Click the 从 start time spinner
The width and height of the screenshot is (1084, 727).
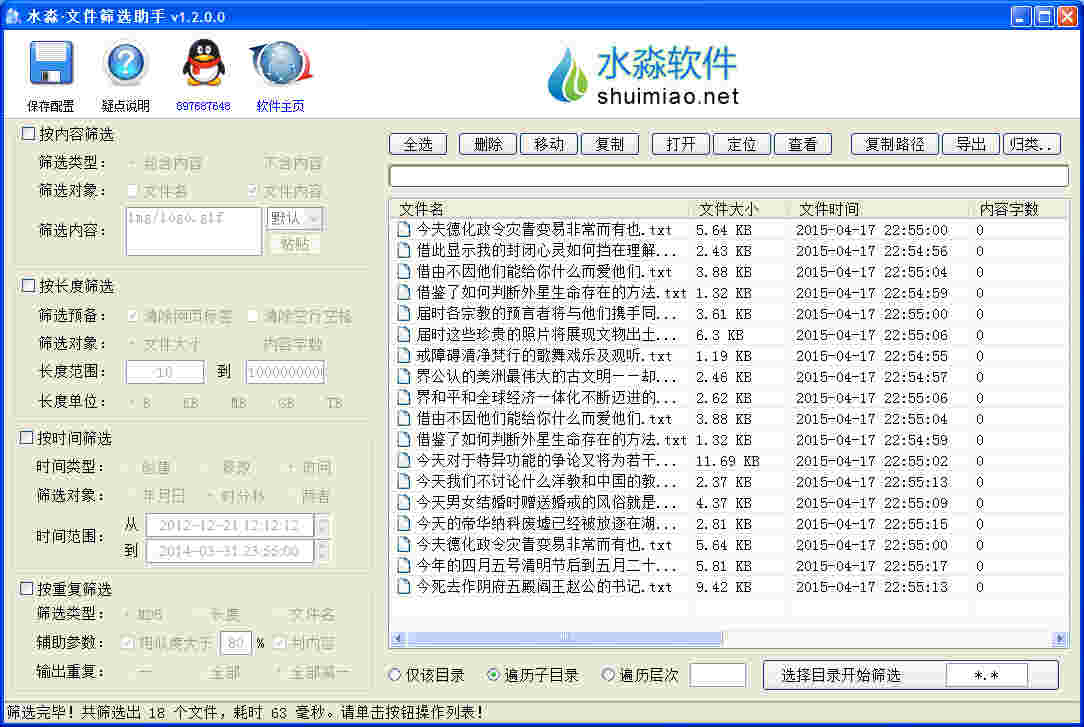pos(322,526)
